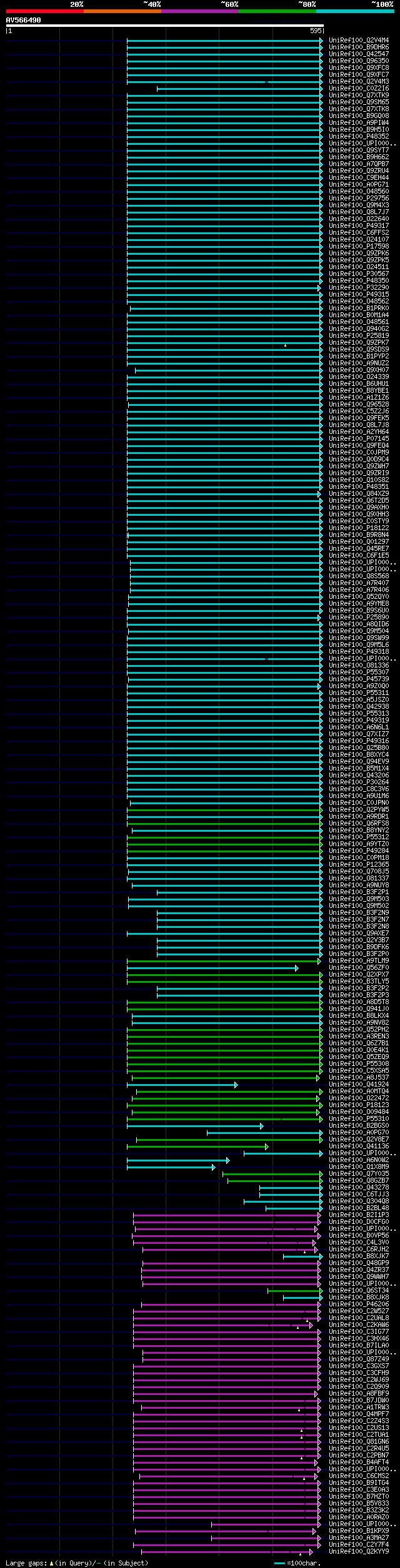The height and width of the screenshot is (1568, 400).
Task: Click the purple identity legend segment
Action: pos(199,11)
